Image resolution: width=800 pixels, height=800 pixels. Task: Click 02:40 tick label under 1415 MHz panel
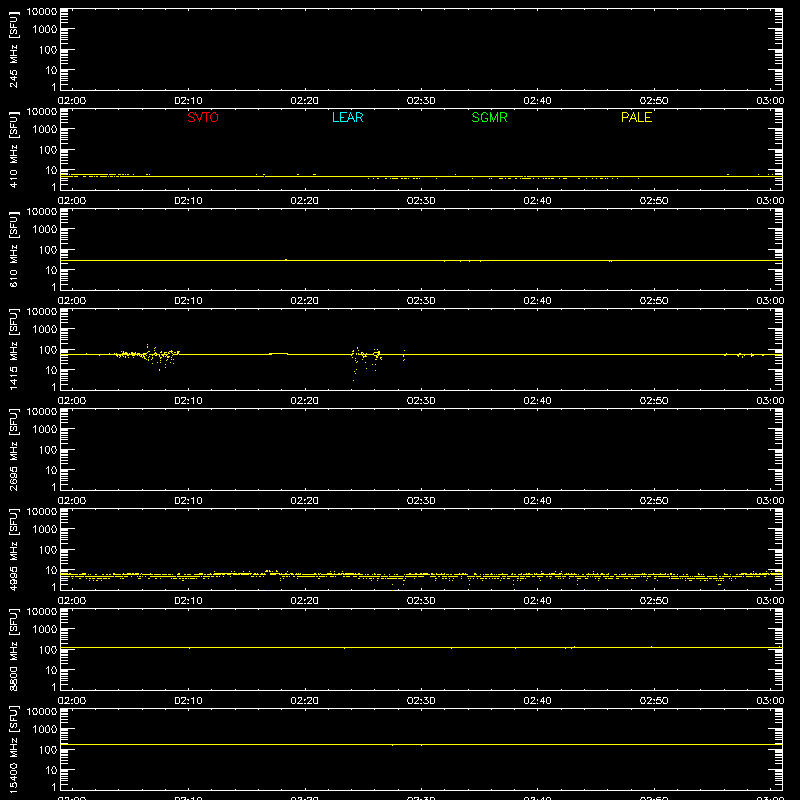[537, 401]
